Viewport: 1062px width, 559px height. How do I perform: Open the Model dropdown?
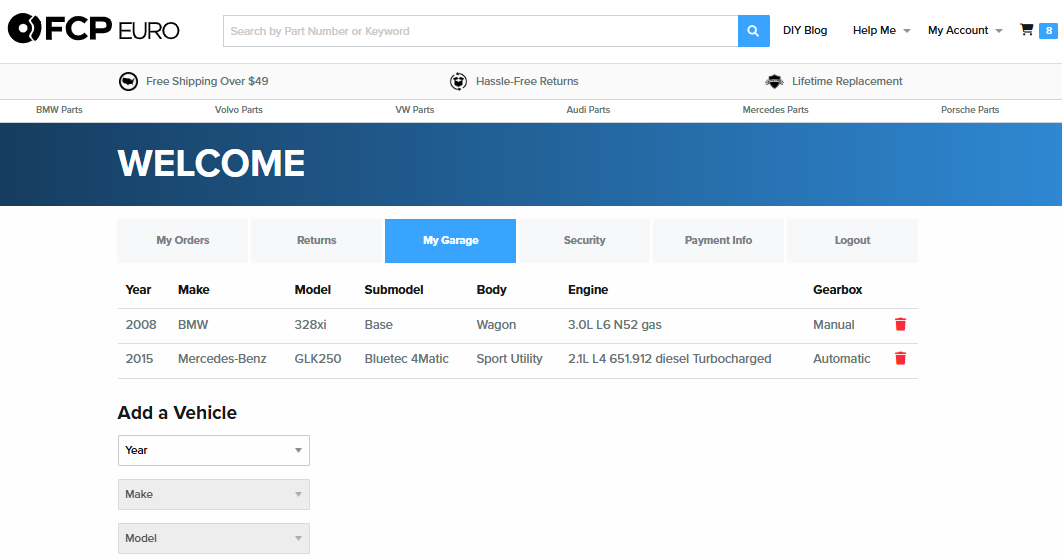click(x=213, y=538)
